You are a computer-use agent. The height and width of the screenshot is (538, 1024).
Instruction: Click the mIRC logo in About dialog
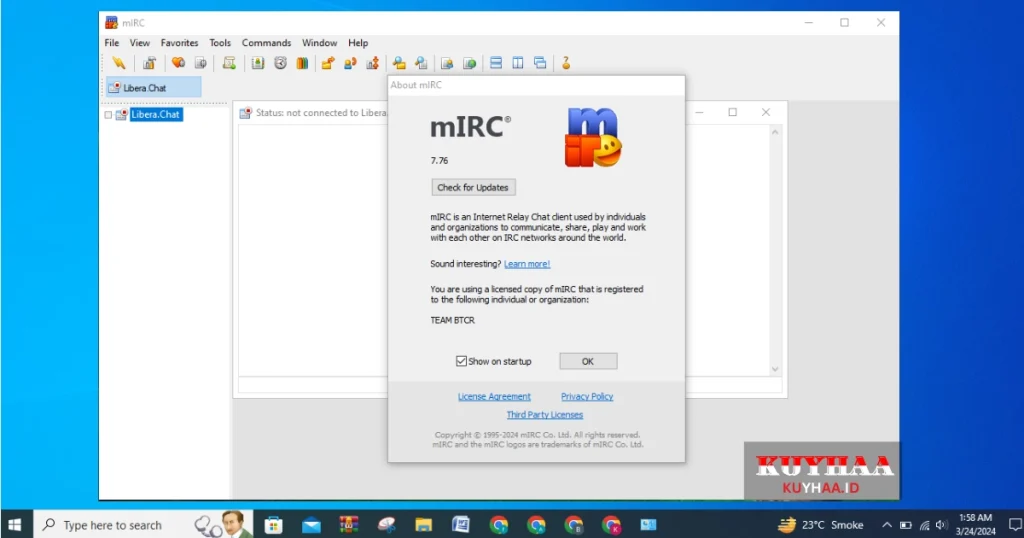pyautogui.click(x=593, y=137)
